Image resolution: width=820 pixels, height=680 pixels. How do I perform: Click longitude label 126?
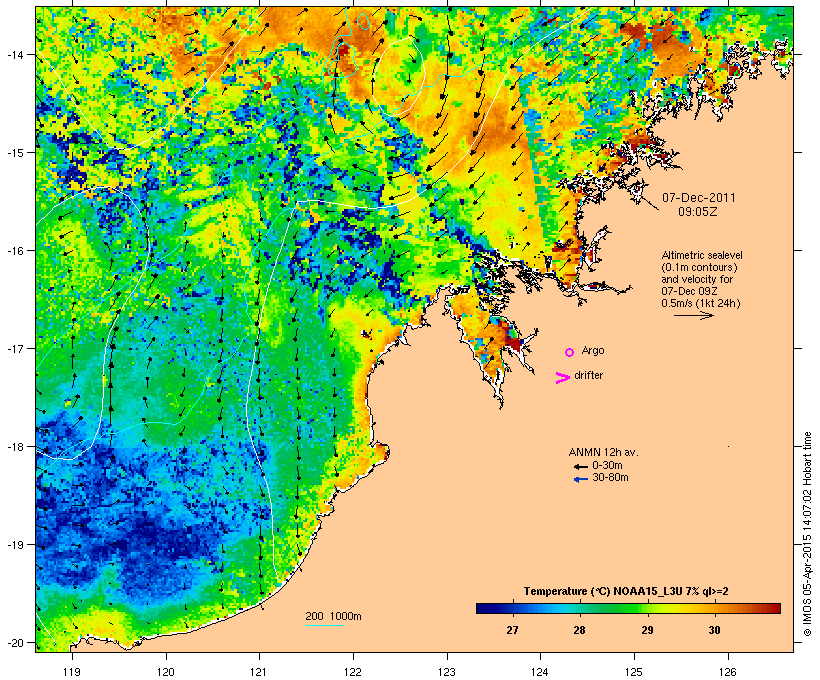point(727,672)
